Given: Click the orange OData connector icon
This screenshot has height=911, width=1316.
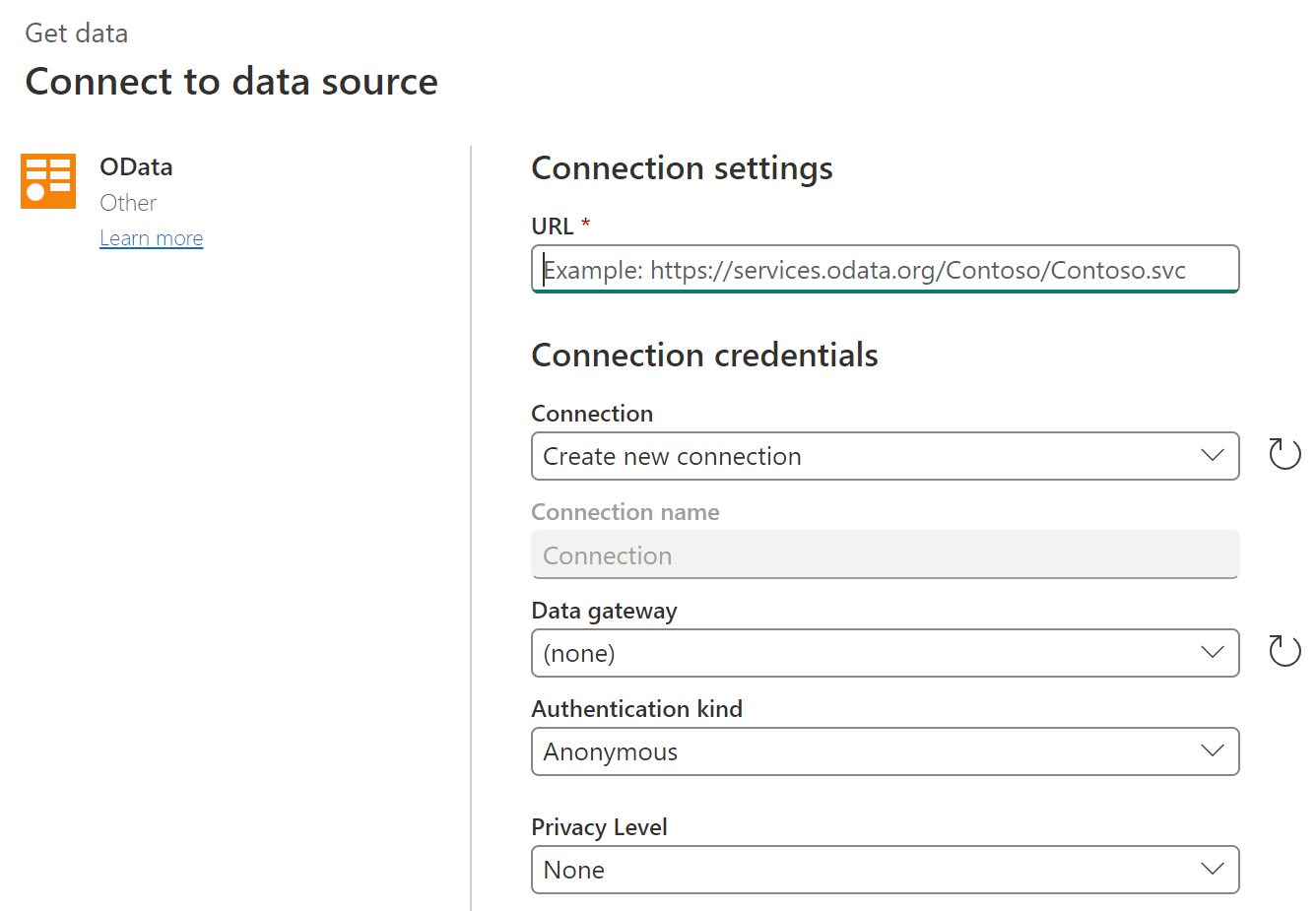Looking at the screenshot, I should pyautogui.click(x=48, y=181).
